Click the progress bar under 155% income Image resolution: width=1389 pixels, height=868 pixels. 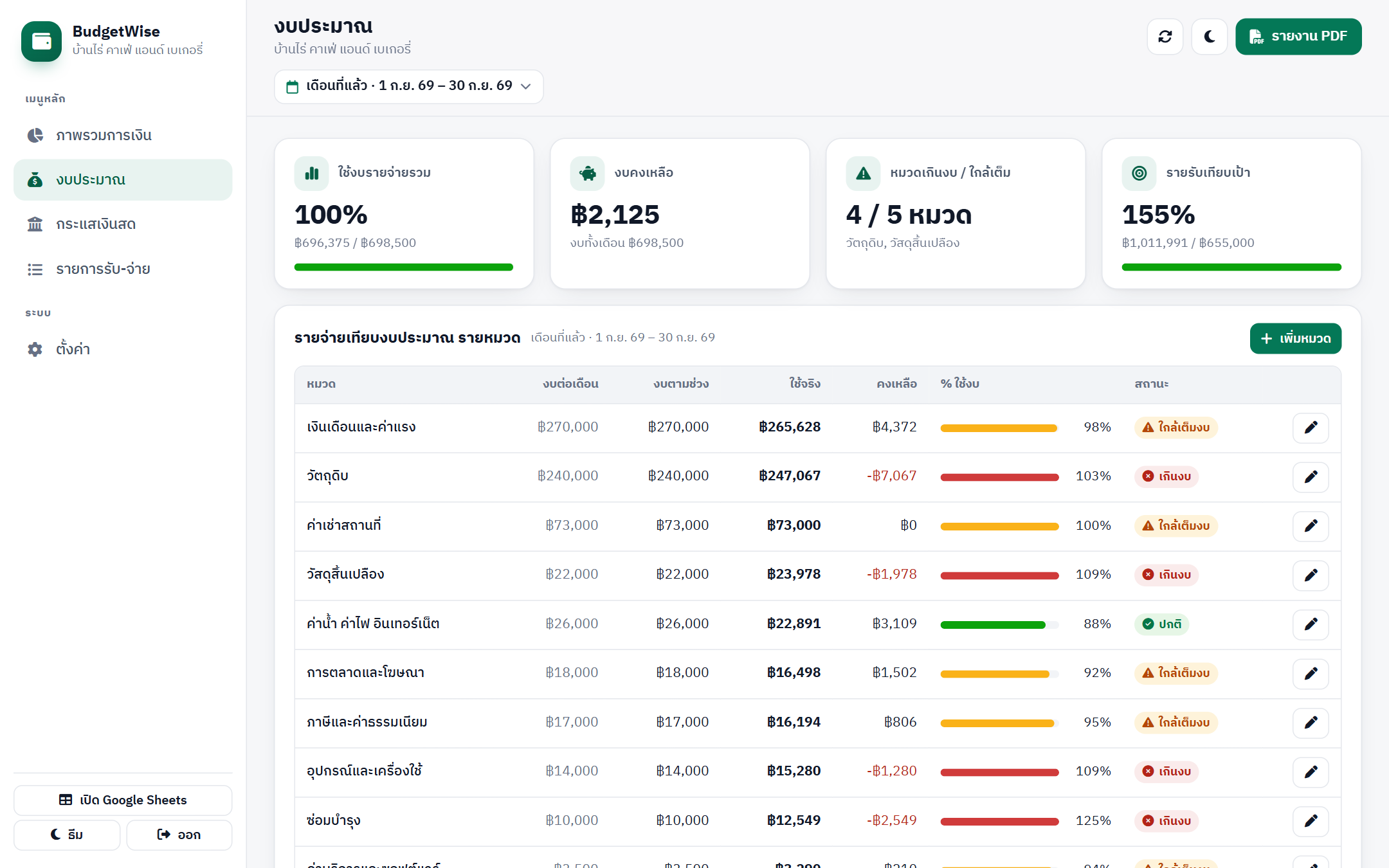coord(1231,267)
